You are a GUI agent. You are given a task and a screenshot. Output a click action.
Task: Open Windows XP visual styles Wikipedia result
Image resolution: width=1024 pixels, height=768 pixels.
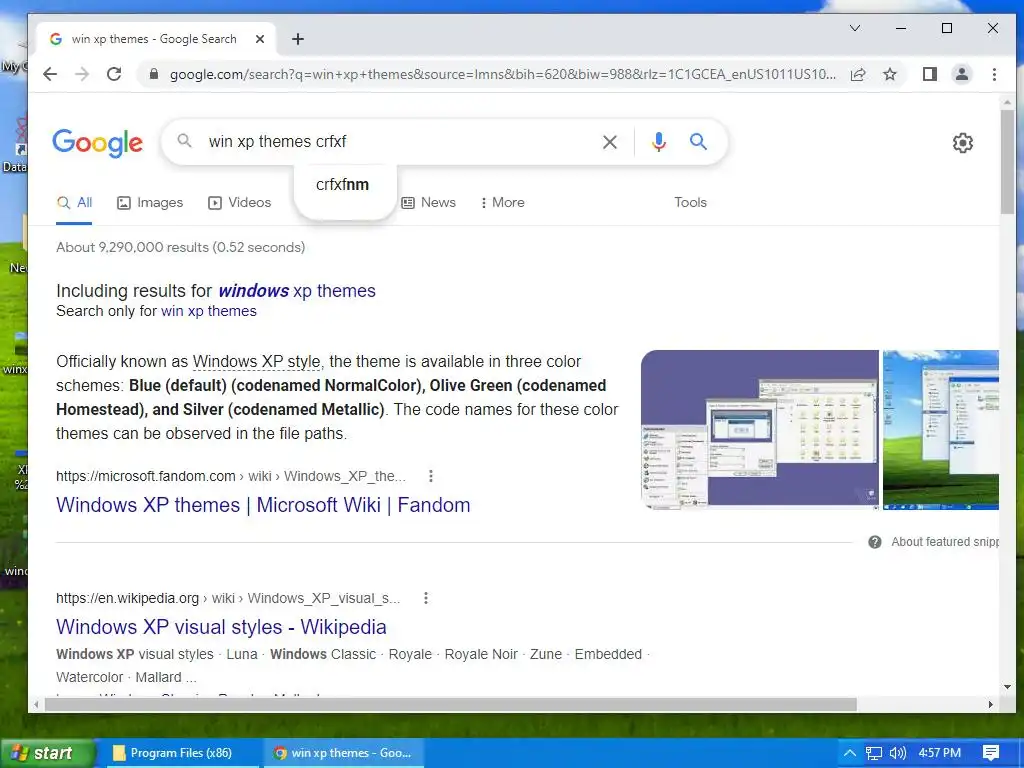pos(221,627)
